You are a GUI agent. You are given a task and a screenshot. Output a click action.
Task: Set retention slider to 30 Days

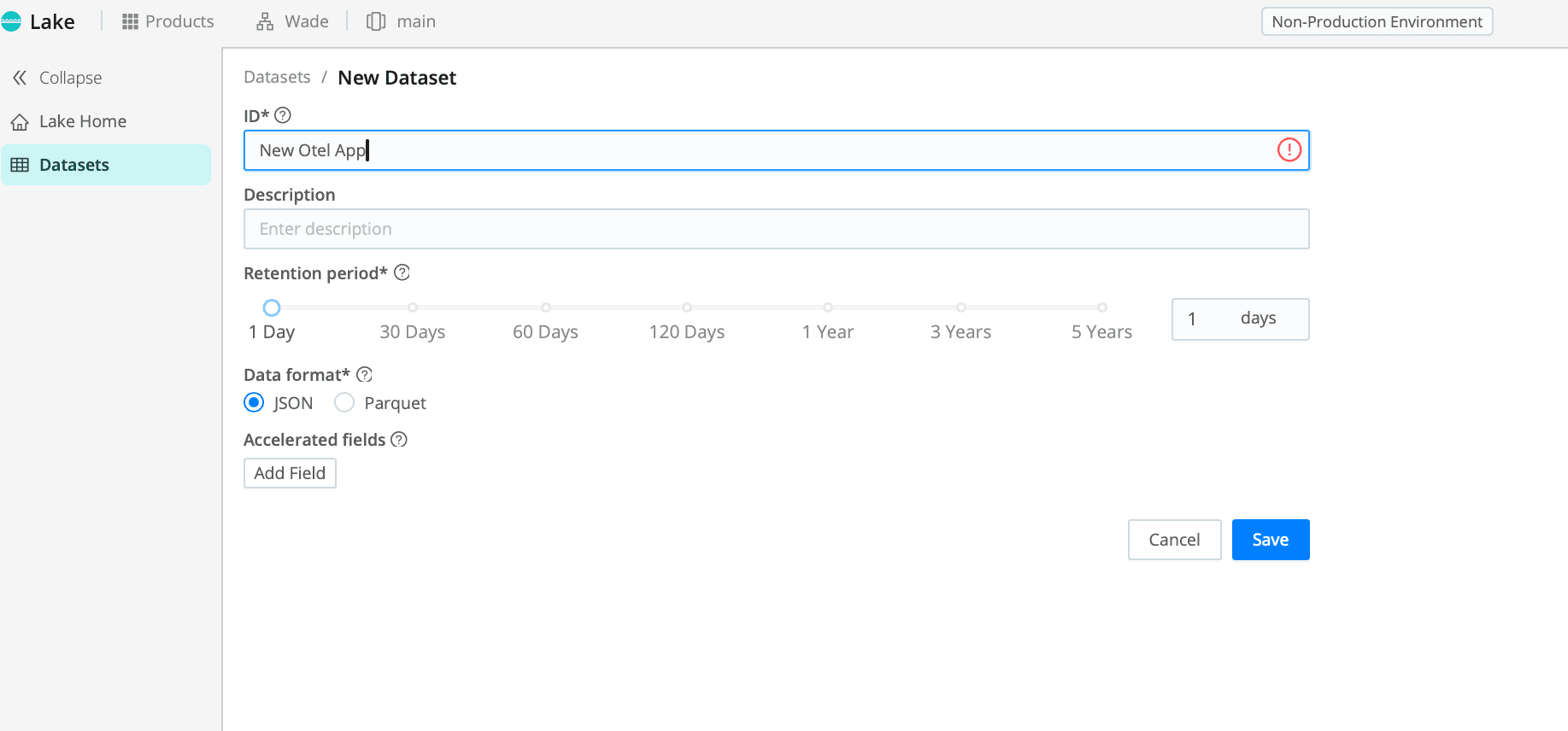(413, 307)
